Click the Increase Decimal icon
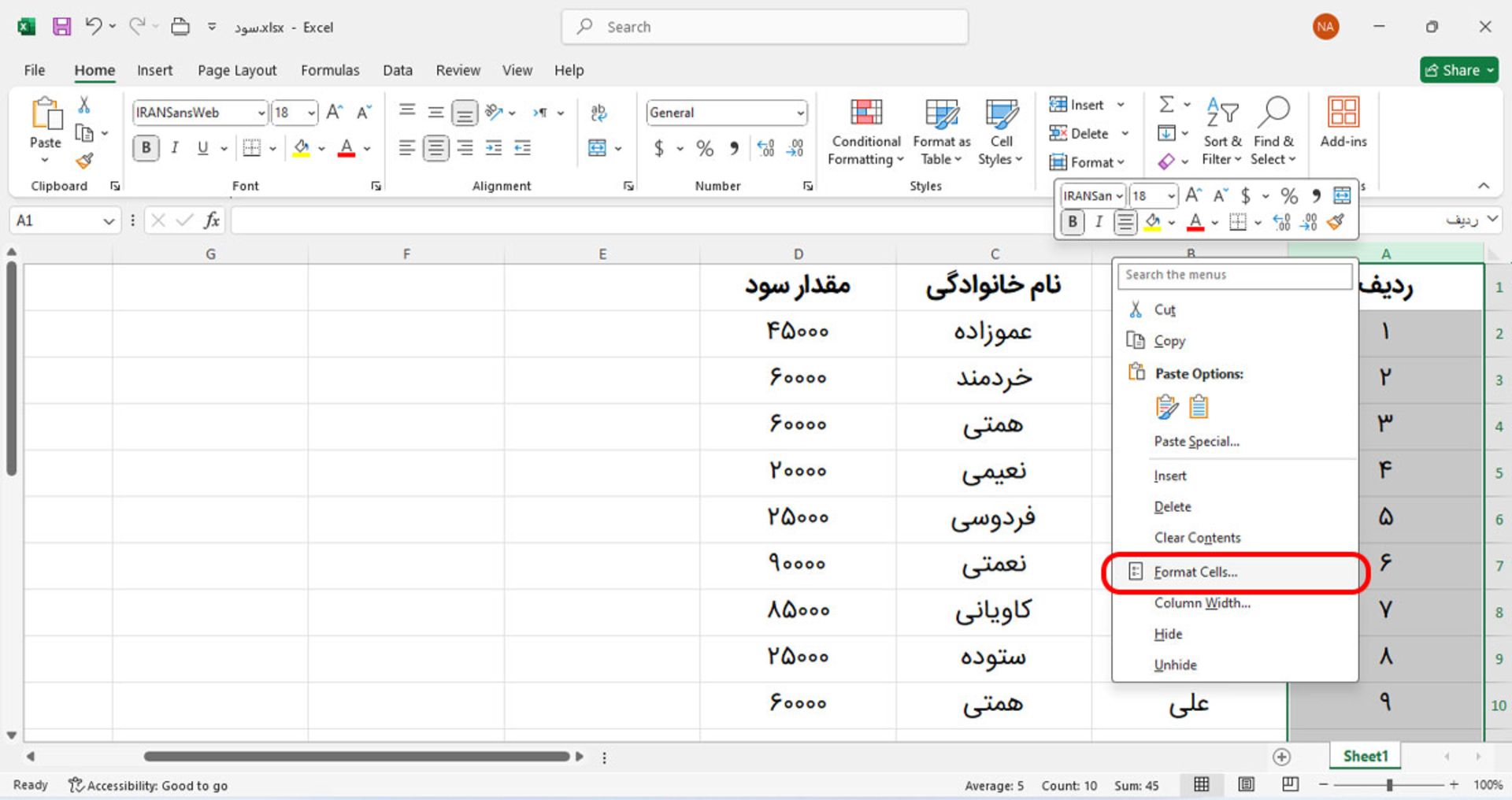This screenshot has height=800, width=1512. [x=765, y=148]
